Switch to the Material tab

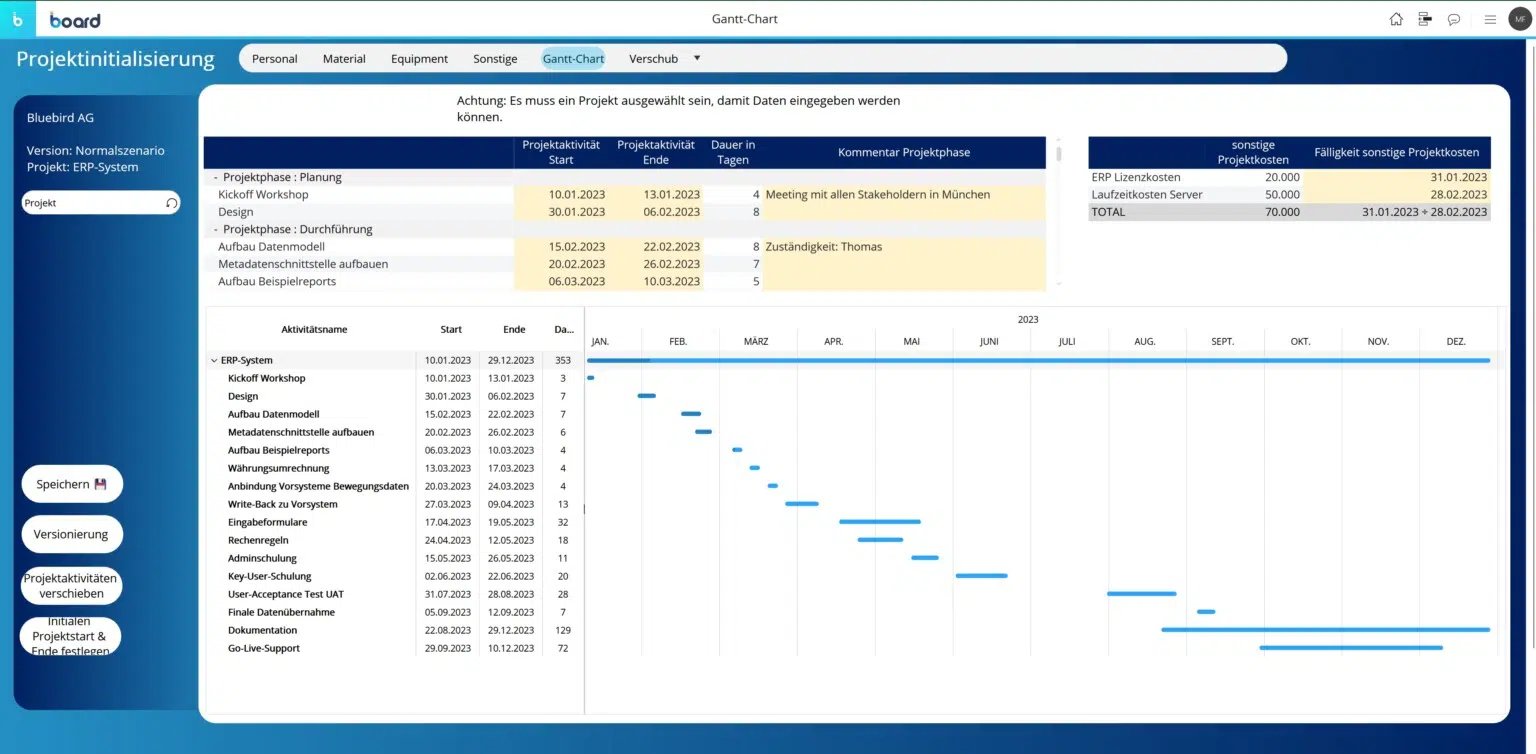click(x=344, y=59)
